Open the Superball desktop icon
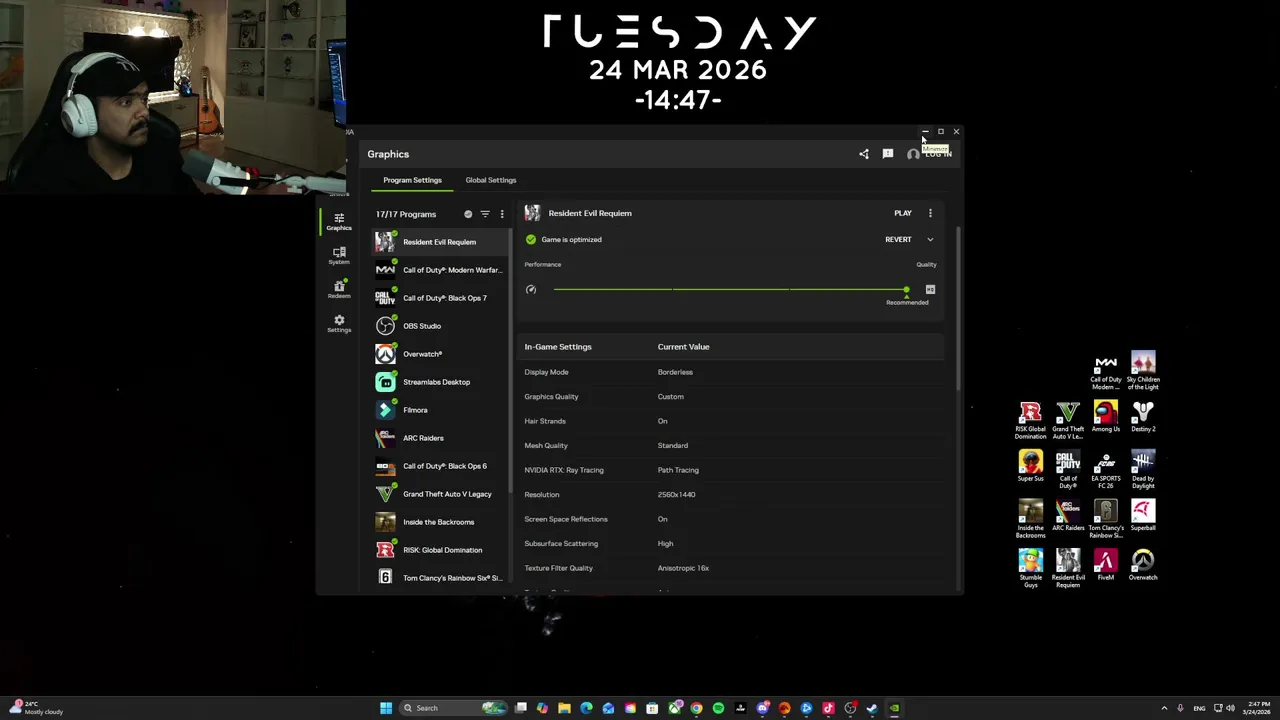The width and height of the screenshot is (1280, 720). pyautogui.click(x=1143, y=516)
